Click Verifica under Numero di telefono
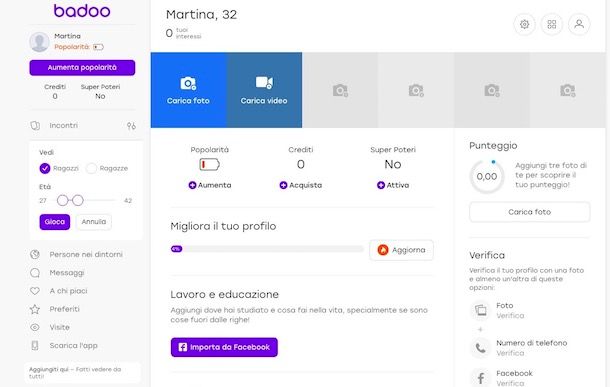 click(510, 353)
